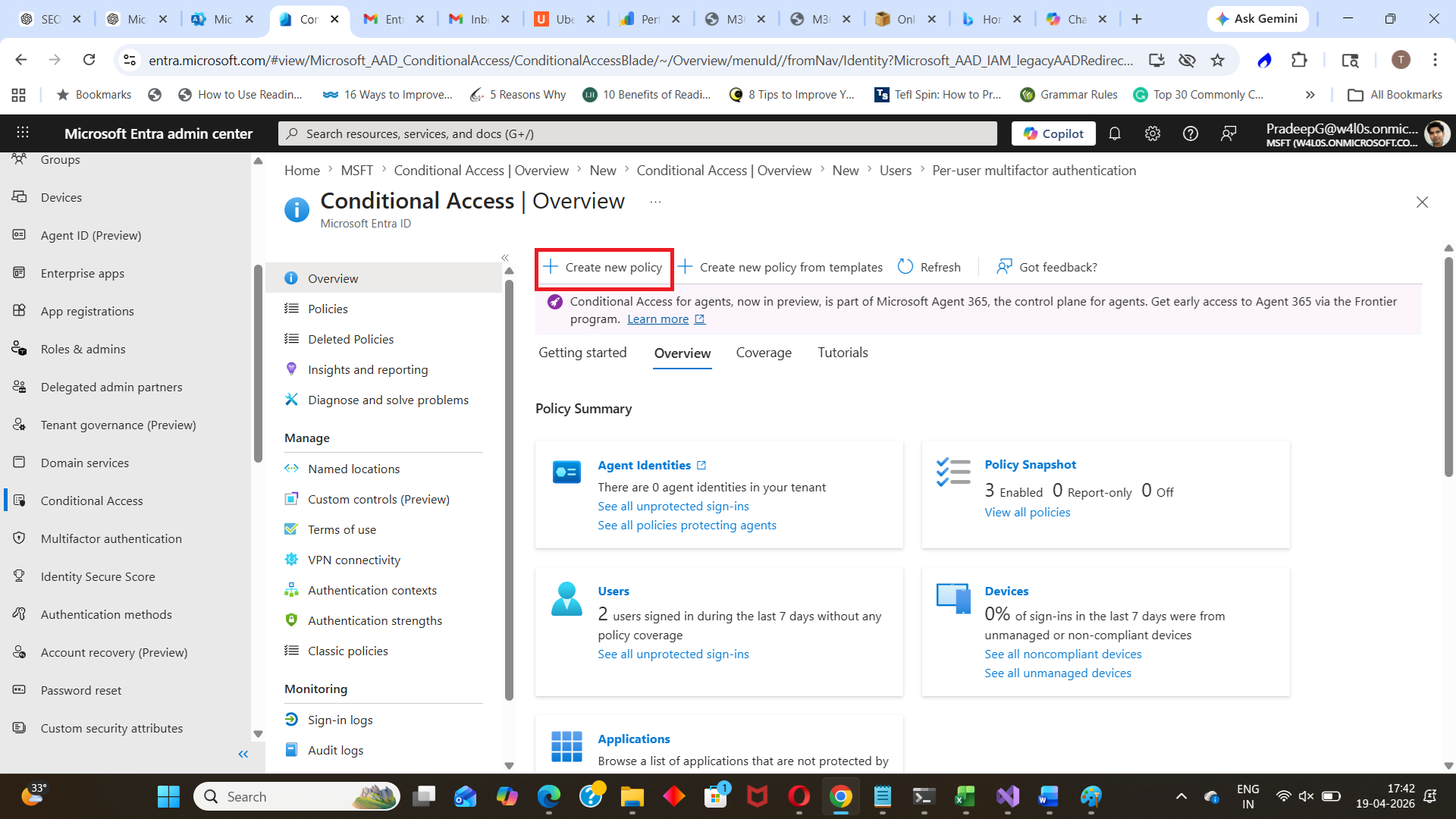Screen dimensions: 1456x819
Task: Open the notifications bell icon
Action: point(1114,133)
